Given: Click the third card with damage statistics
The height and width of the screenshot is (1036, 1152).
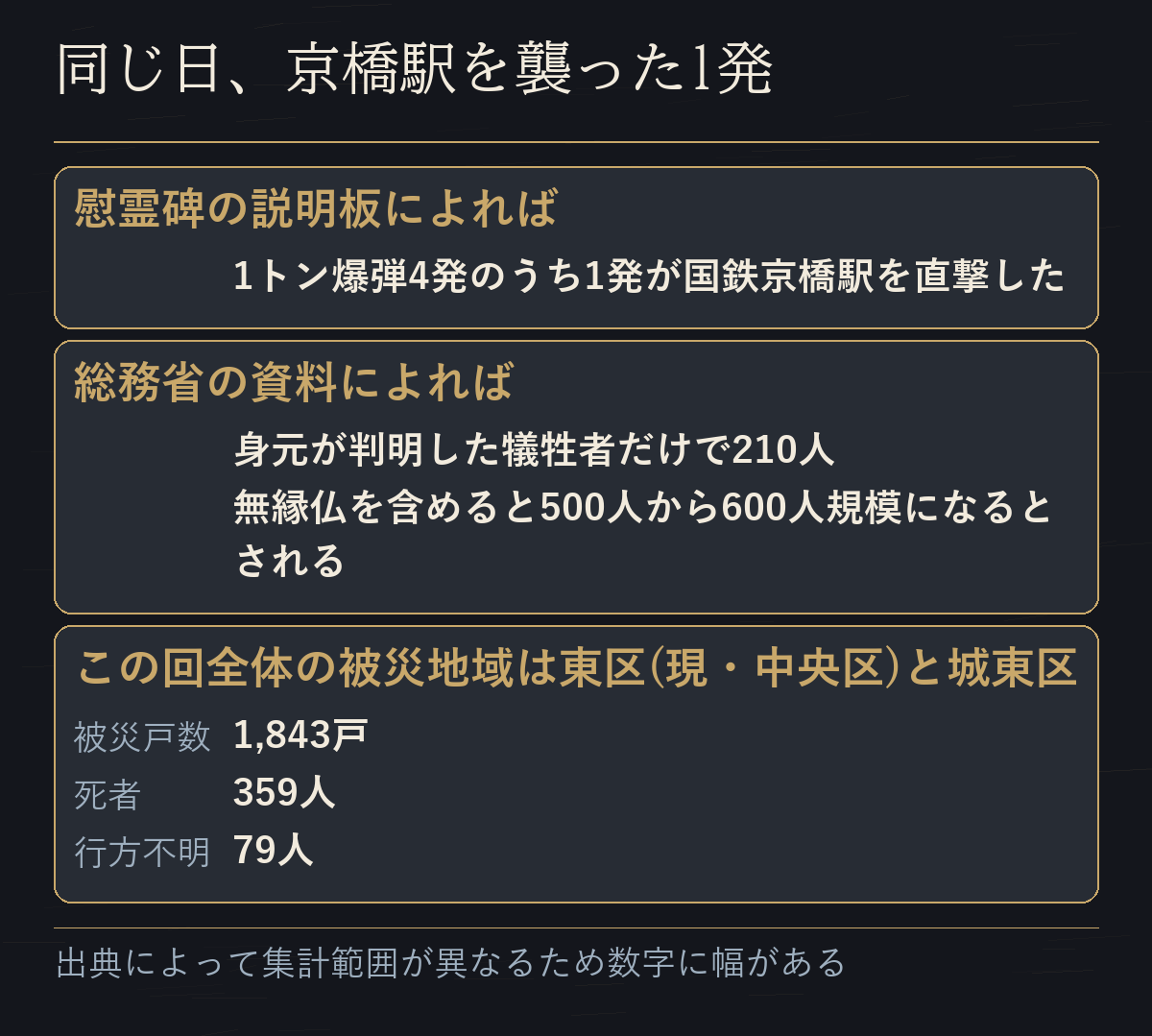Looking at the screenshot, I should coord(576,764).
